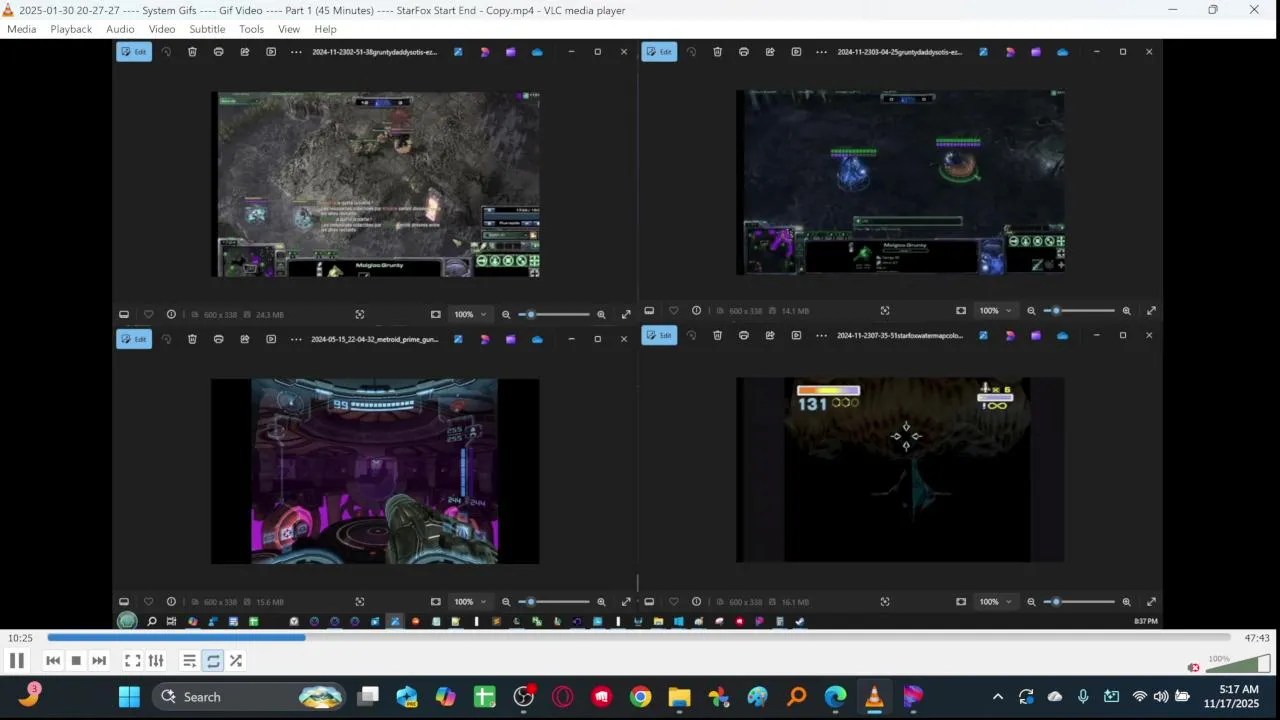Zoom out in the metroid_prime window
The height and width of the screenshot is (720, 1280).
pyautogui.click(x=506, y=602)
